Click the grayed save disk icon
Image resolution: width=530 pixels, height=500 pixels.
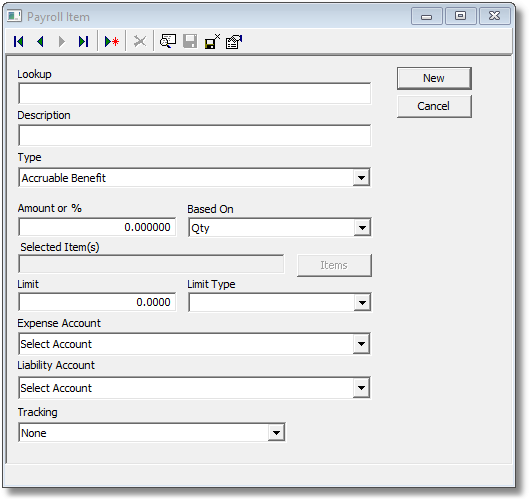pos(190,42)
